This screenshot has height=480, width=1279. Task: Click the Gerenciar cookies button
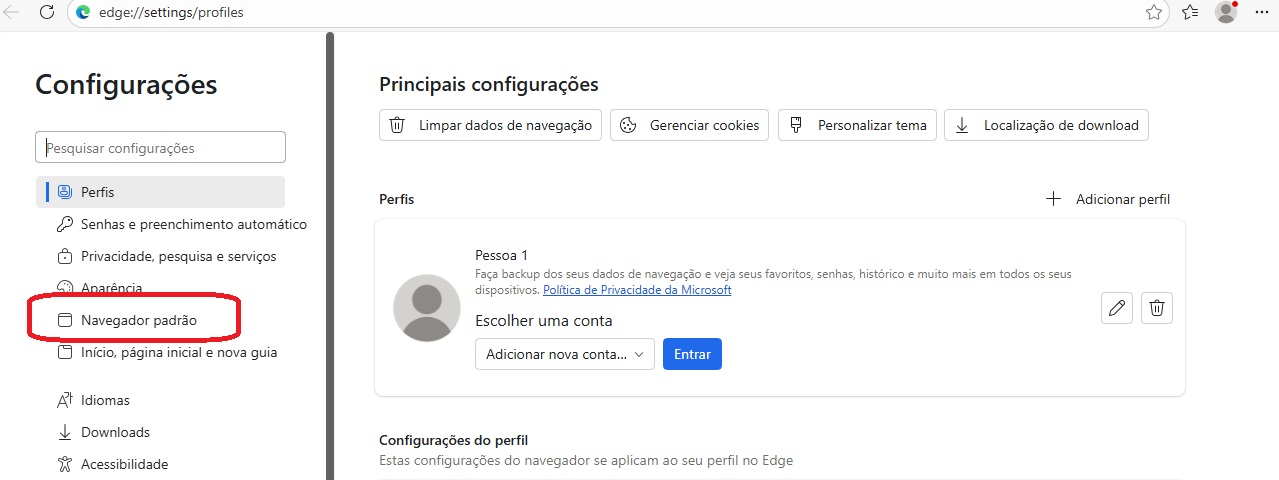[x=689, y=125]
